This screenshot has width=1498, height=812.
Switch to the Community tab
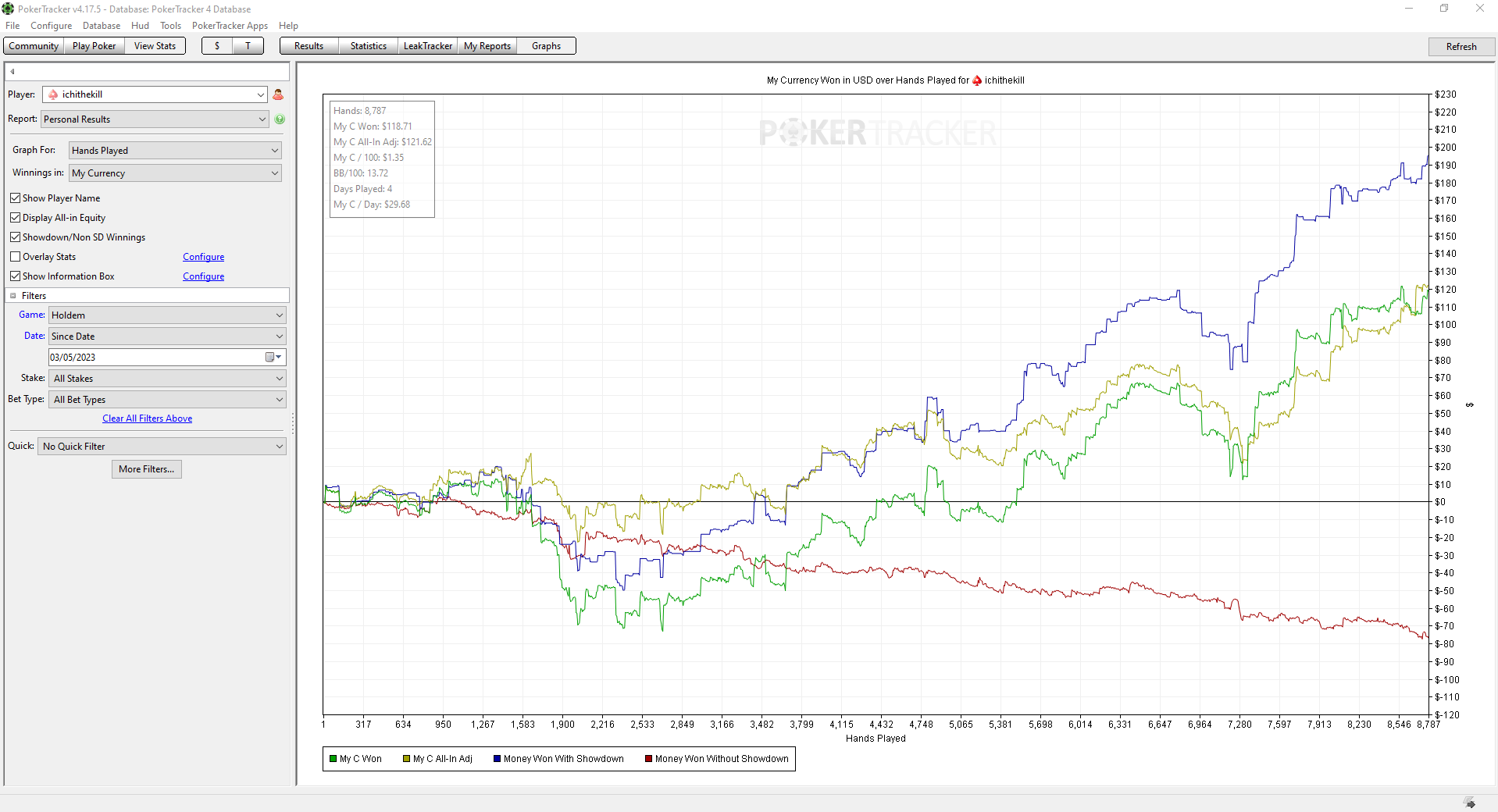point(34,46)
